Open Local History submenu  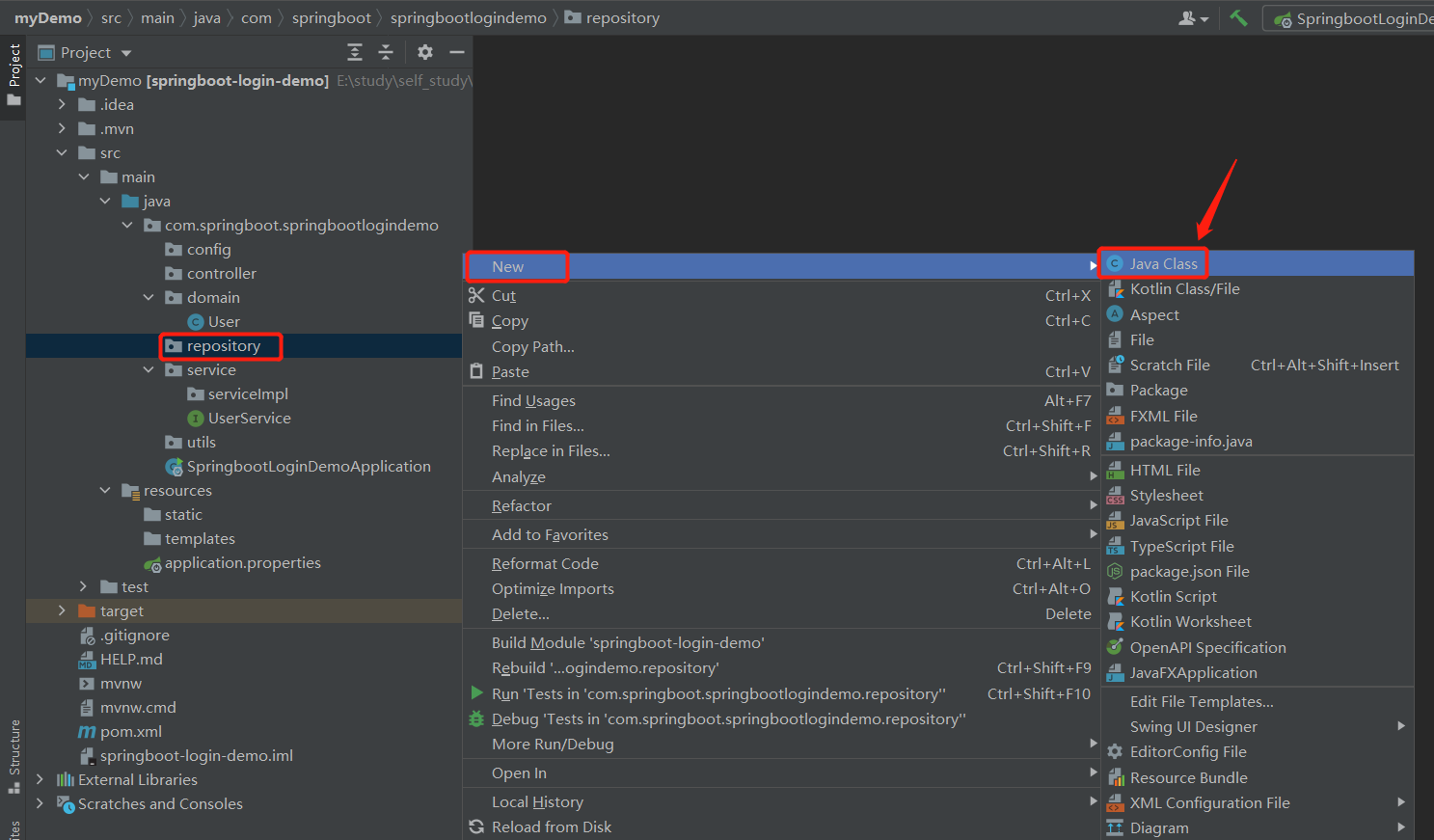coord(782,801)
